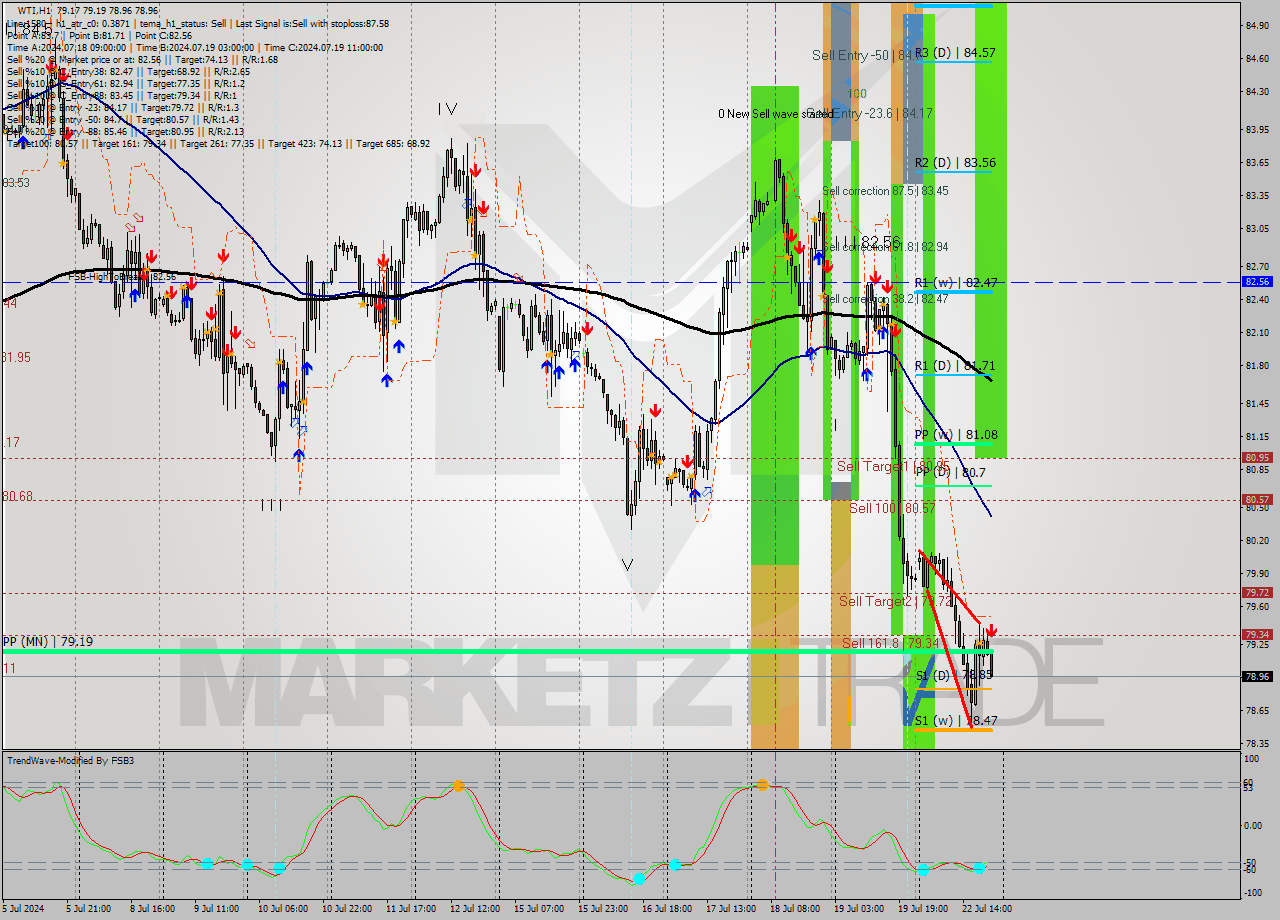Select the PP (MN) | 79.19 label
Viewport: 1280px width, 920px height.
tap(48, 641)
